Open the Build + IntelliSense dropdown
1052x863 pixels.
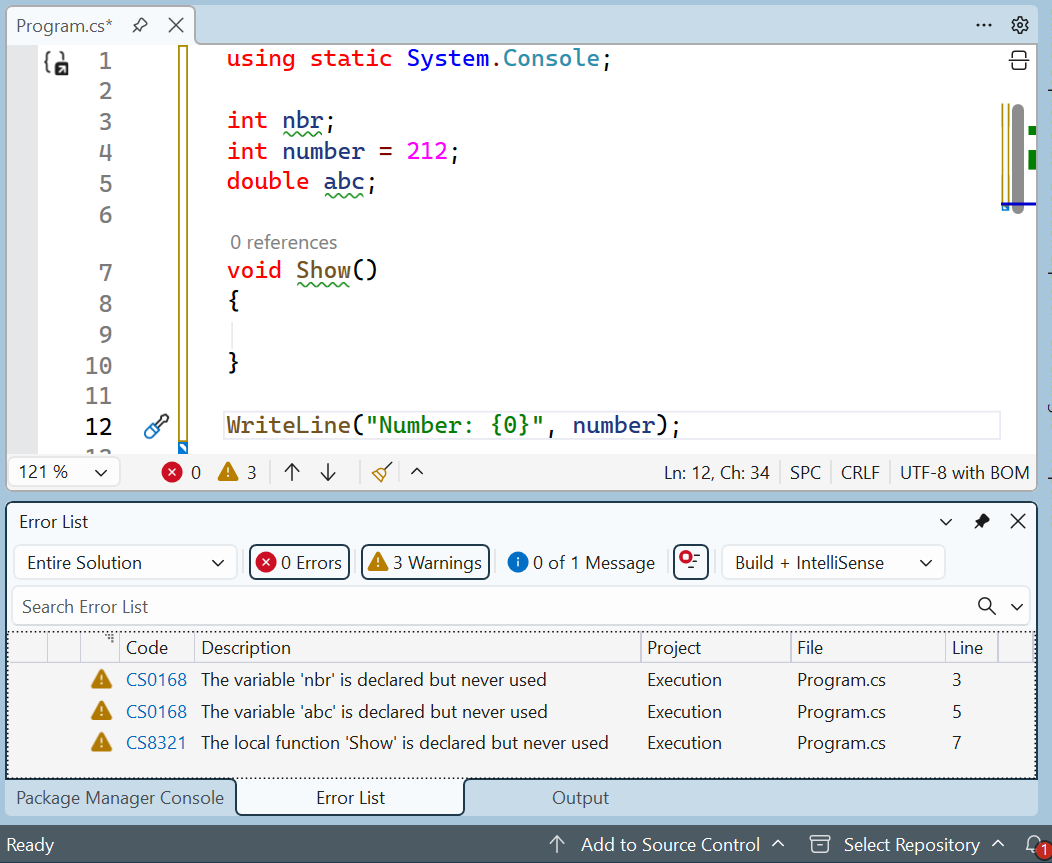(833, 562)
